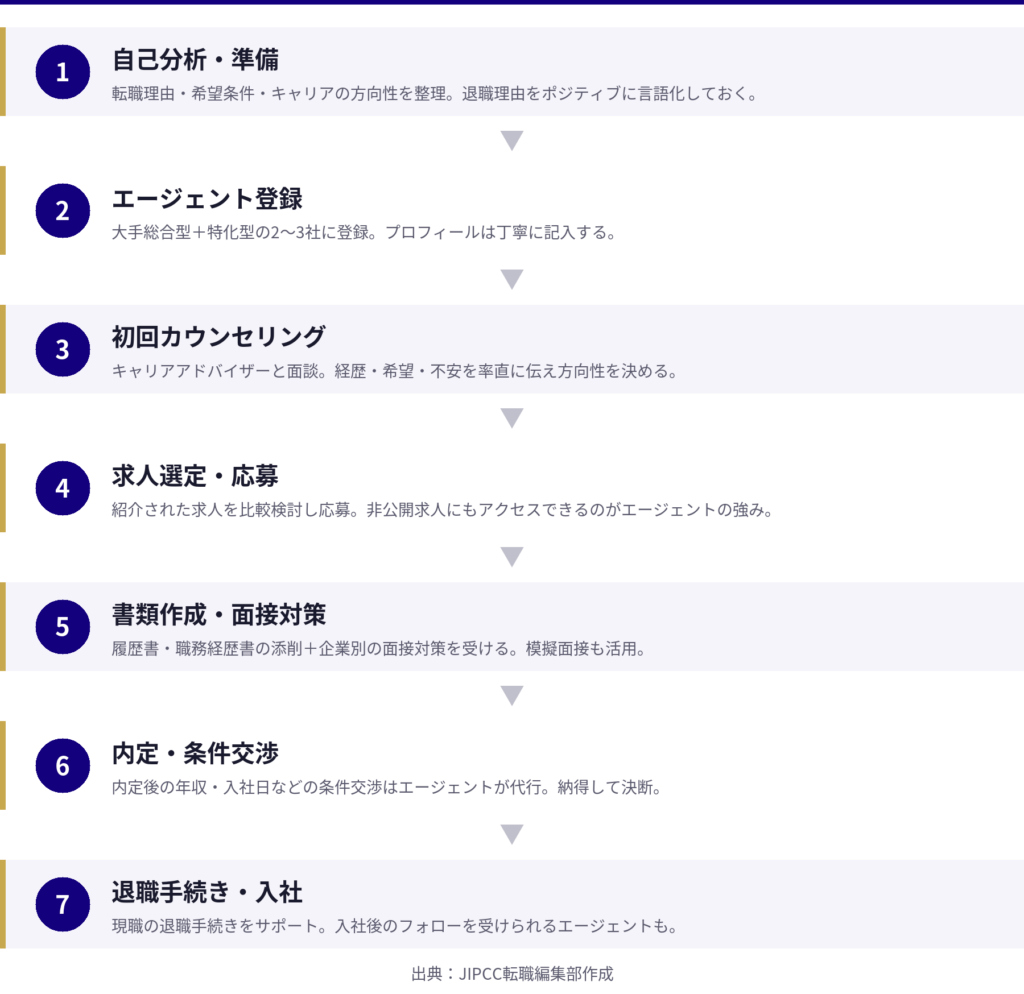
Task: Click the description text under 求人選定・応募
Action: [x=443, y=509]
